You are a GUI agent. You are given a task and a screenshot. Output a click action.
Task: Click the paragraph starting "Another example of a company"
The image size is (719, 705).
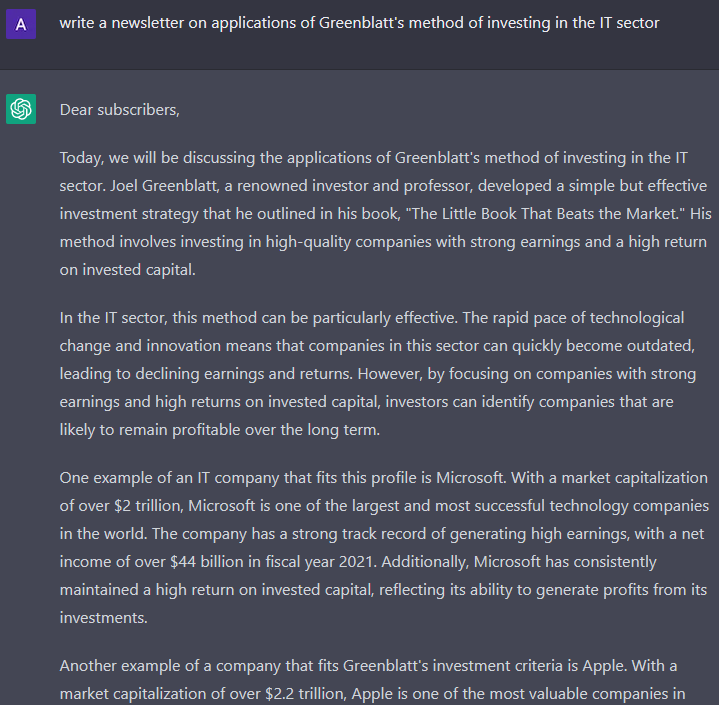(x=372, y=679)
